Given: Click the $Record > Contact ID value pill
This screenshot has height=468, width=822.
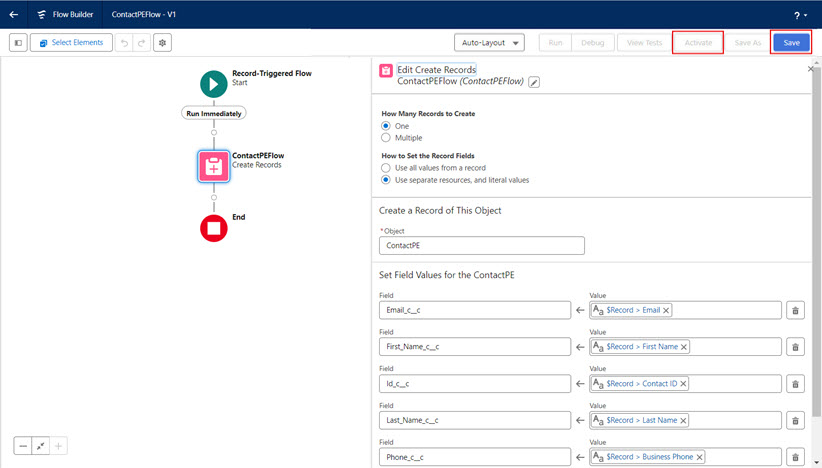Looking at the screenshot, I should (x=640, y=384).
